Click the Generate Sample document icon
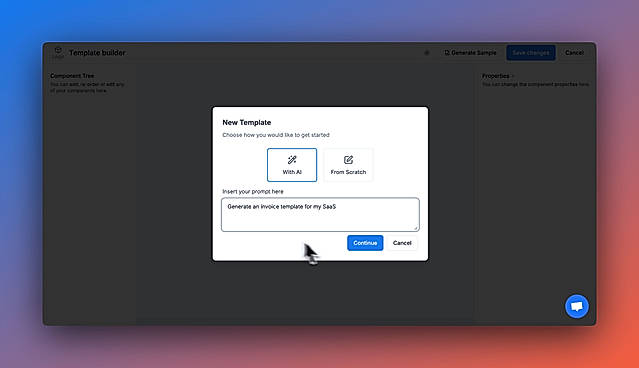 click(447, 53)
